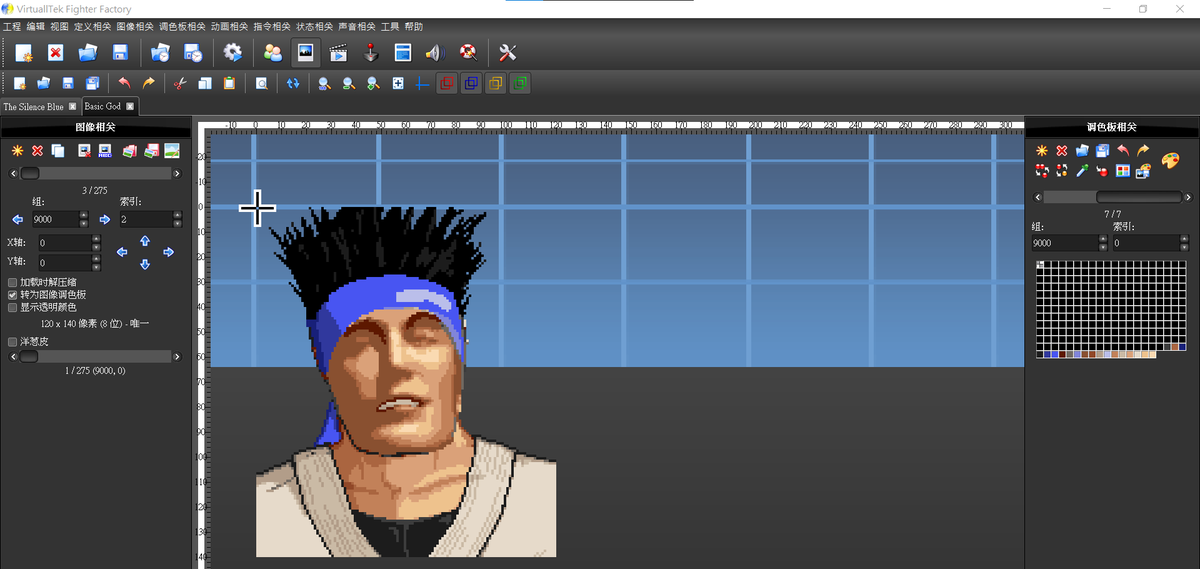1200x569 pixels.
Task: Open the wrench and screwdriver tools icon
Action: (x=506, y=53)
